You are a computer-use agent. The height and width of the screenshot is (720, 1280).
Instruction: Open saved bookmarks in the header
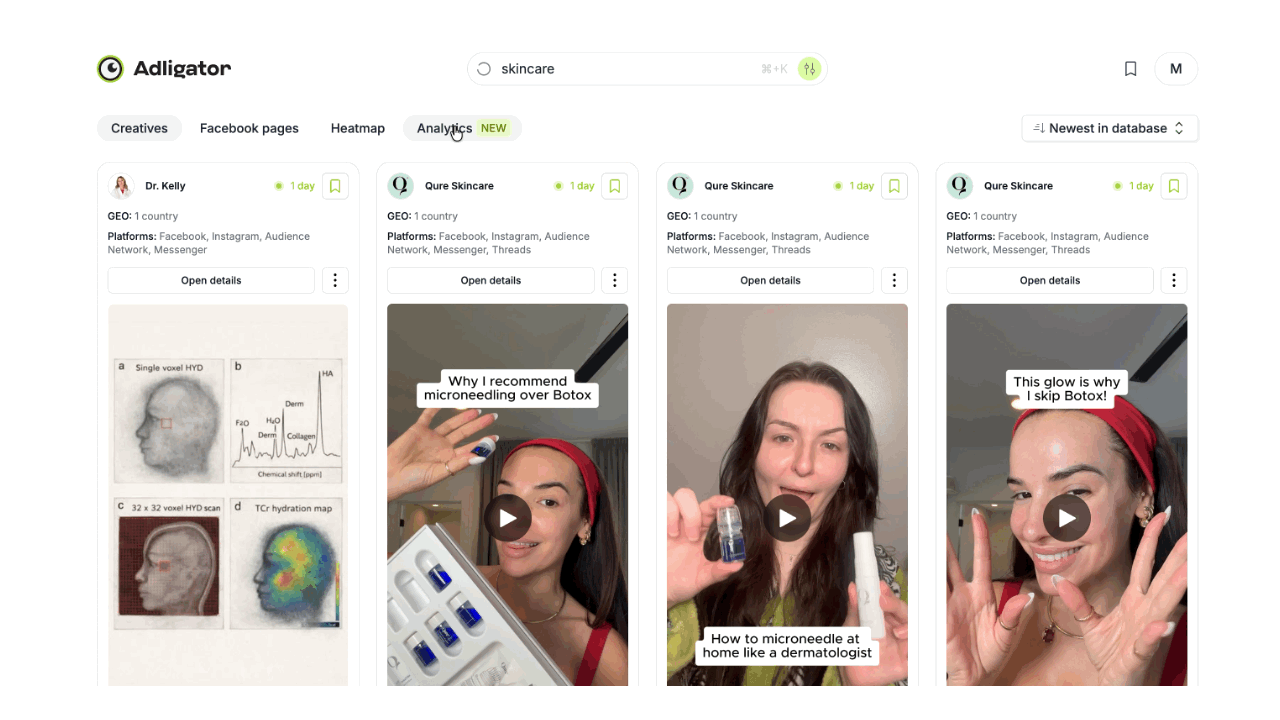[1130, 69]
